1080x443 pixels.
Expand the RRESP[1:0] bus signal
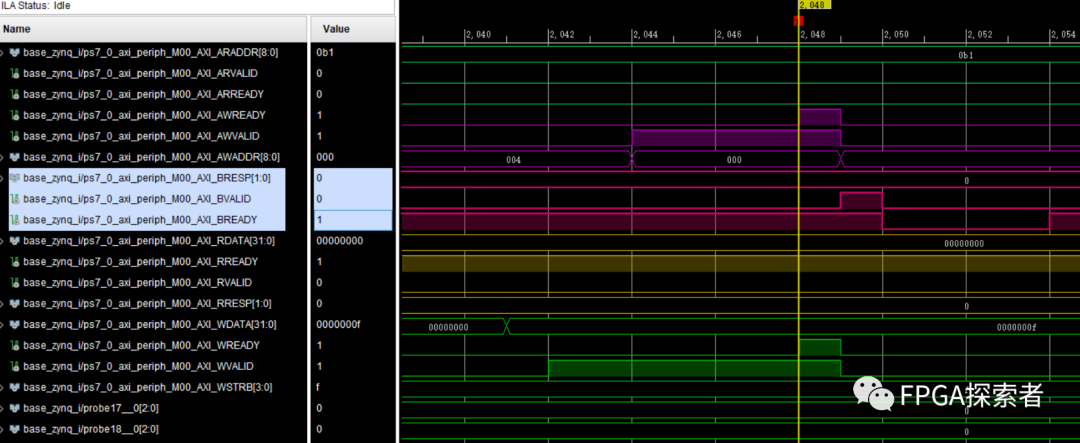coord(4,303)
